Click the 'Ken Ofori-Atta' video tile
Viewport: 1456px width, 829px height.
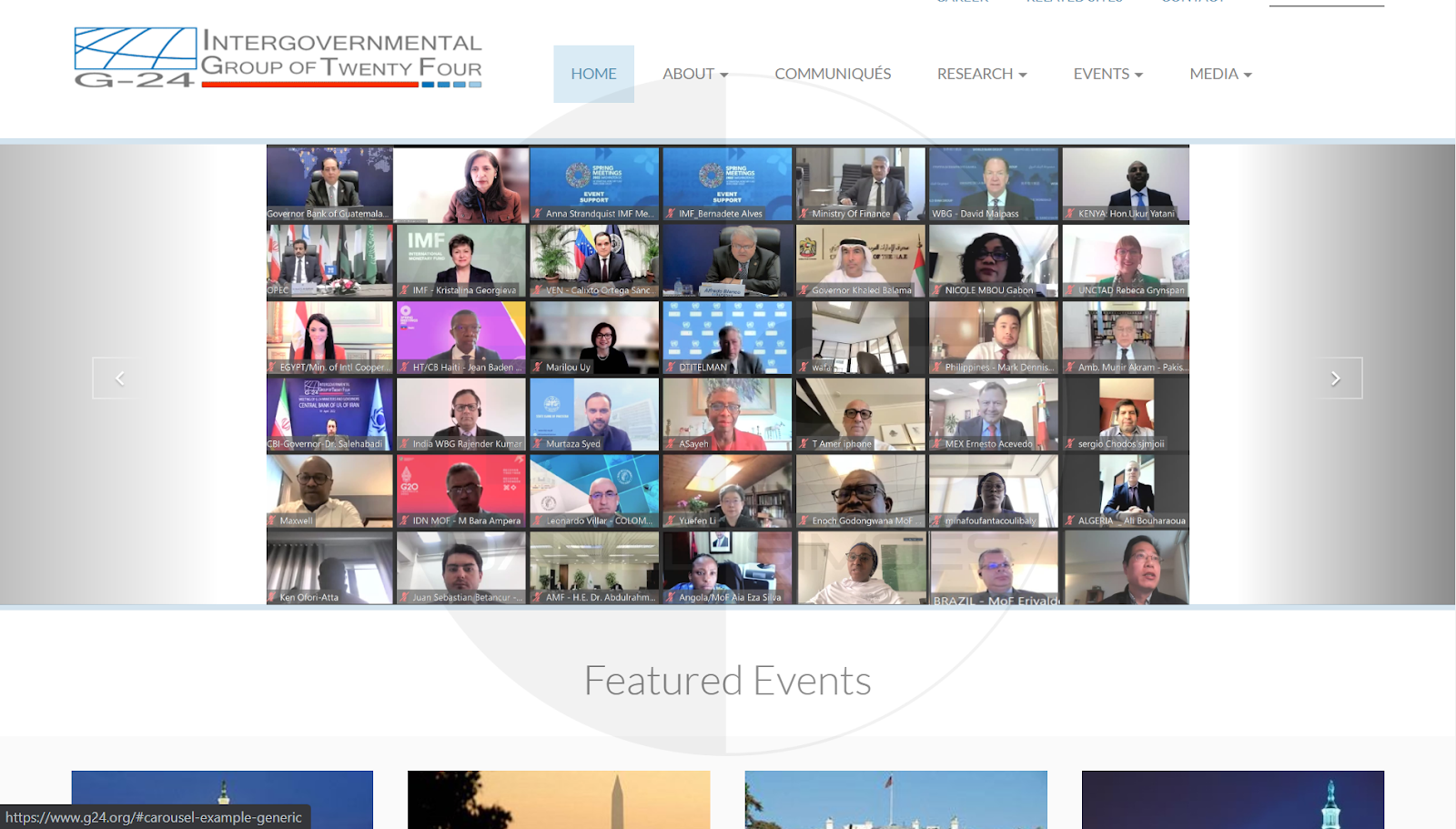point(329,569)
